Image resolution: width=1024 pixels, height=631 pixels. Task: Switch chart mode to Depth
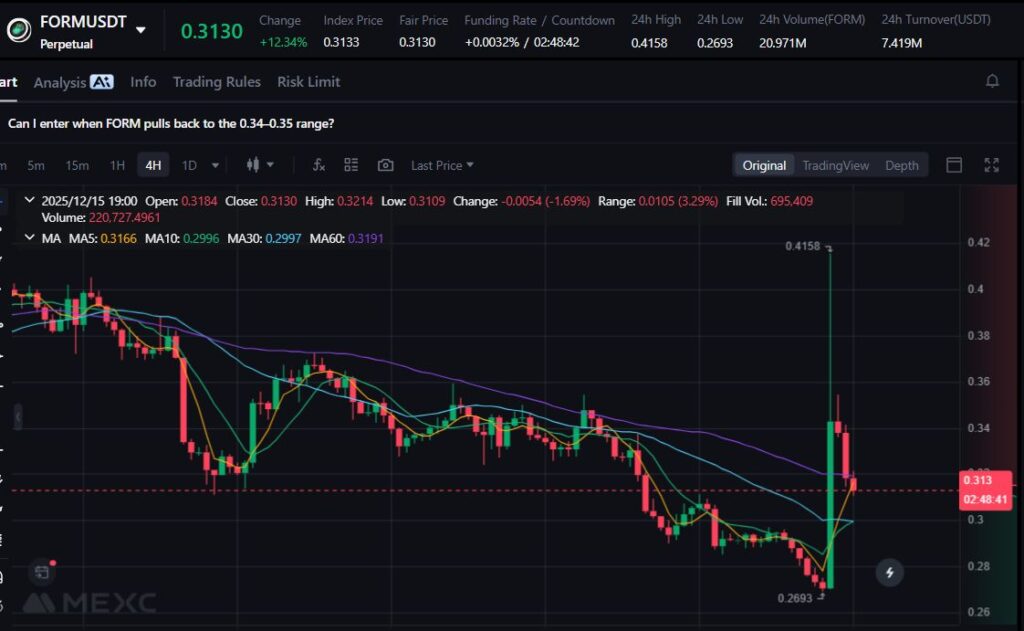901,165
